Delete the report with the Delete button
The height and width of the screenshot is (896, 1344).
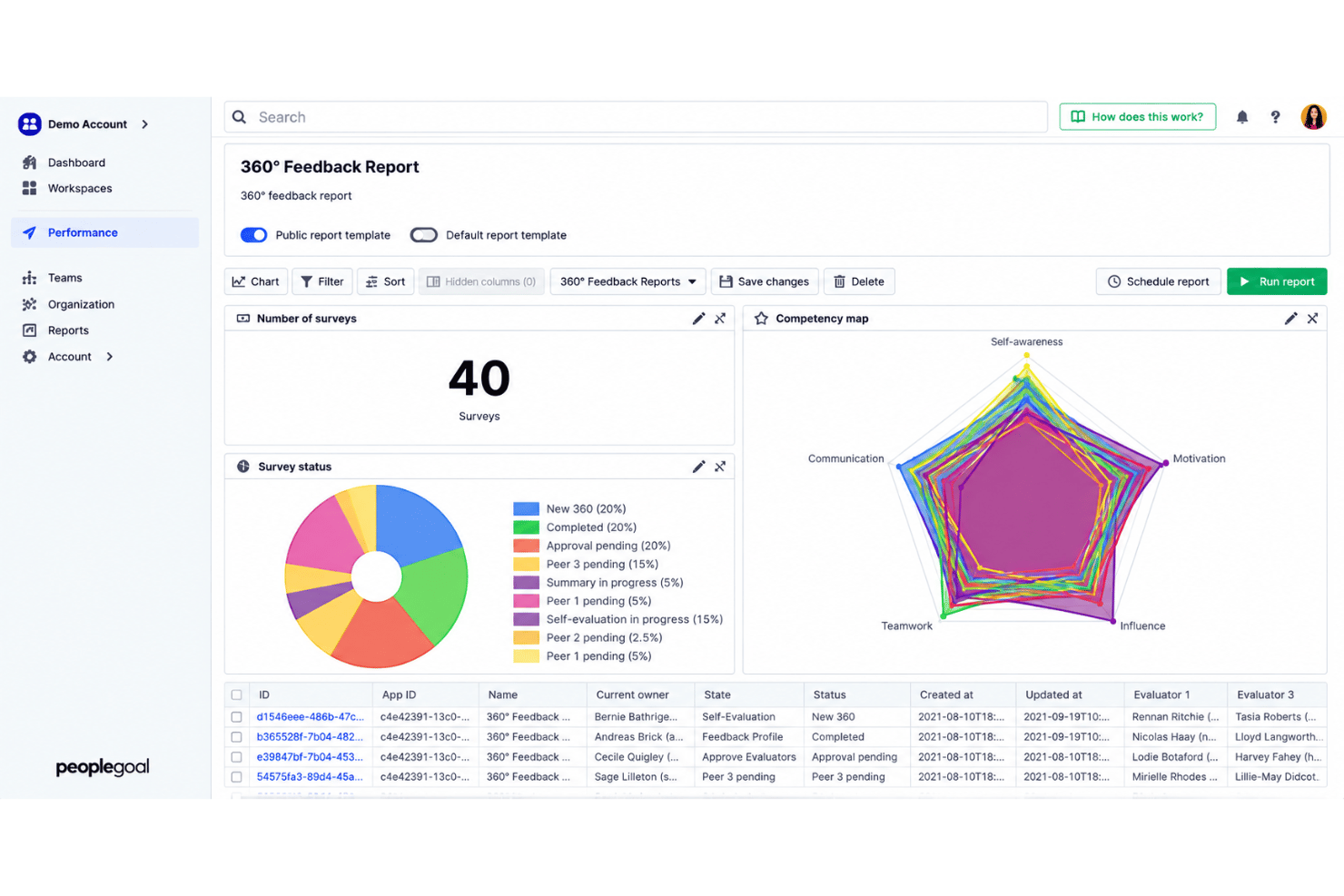pyautogui.click(x=859, y=281)
